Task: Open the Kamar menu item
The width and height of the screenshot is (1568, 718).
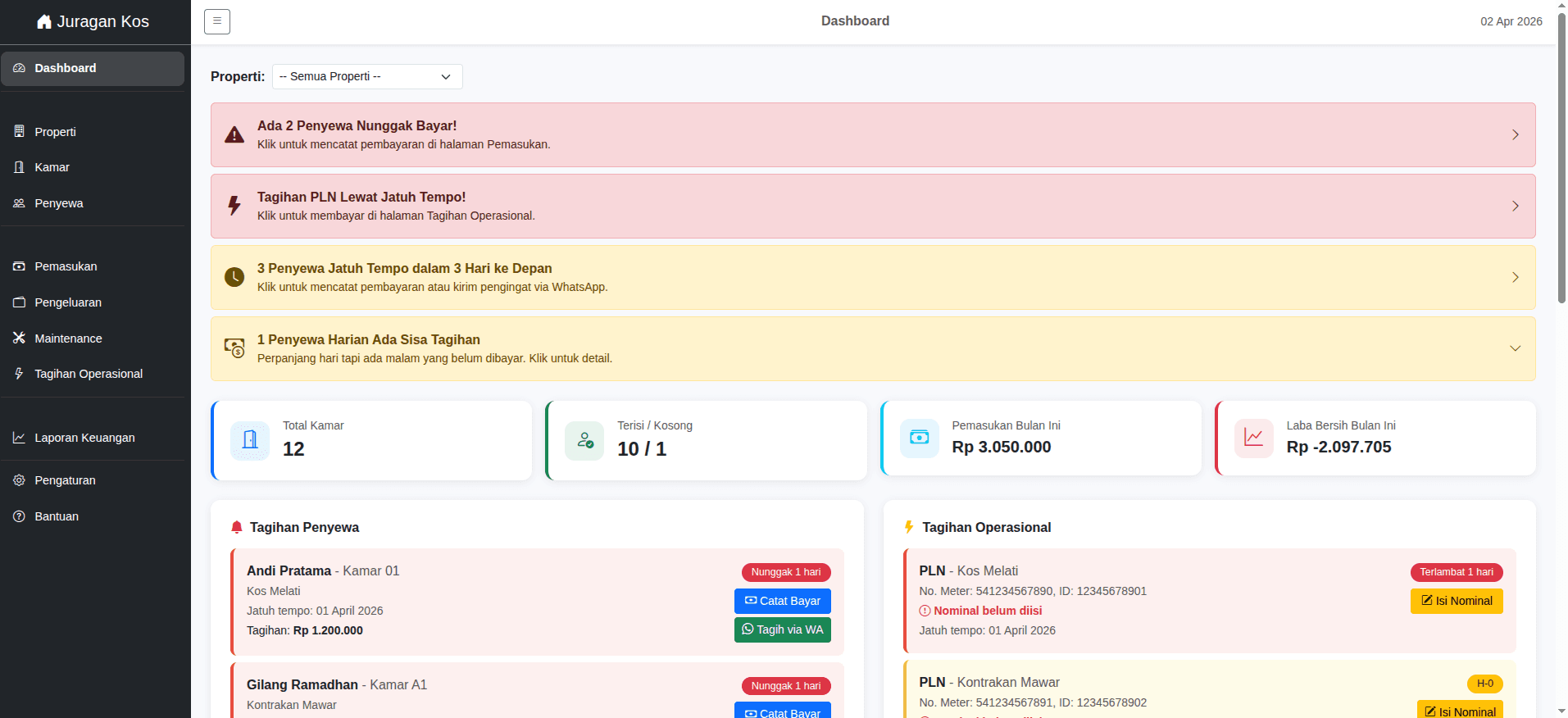Action: (x=93, y=167)
